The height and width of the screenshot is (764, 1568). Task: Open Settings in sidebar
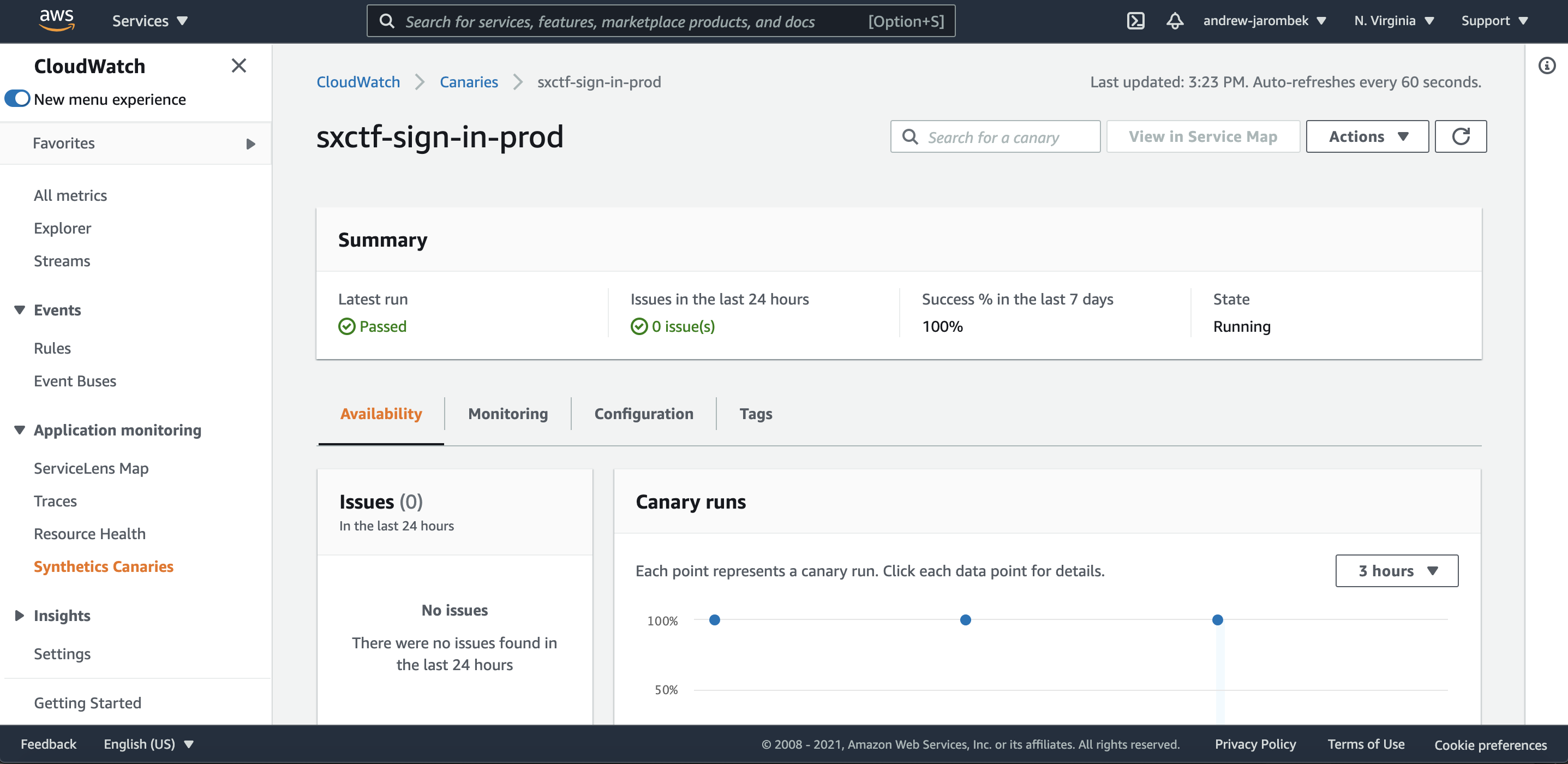pyautogui.click(x=62, y=654)
